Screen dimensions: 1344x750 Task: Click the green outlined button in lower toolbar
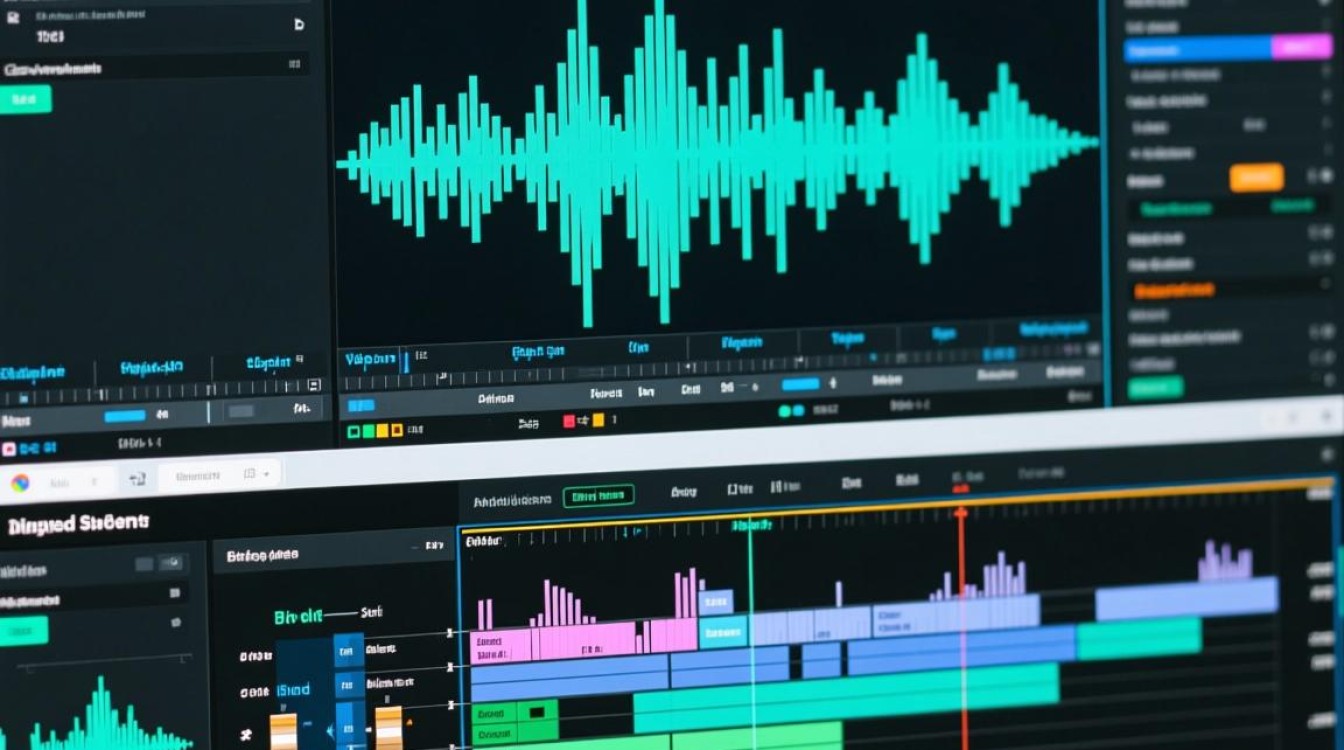coord(598,496)
